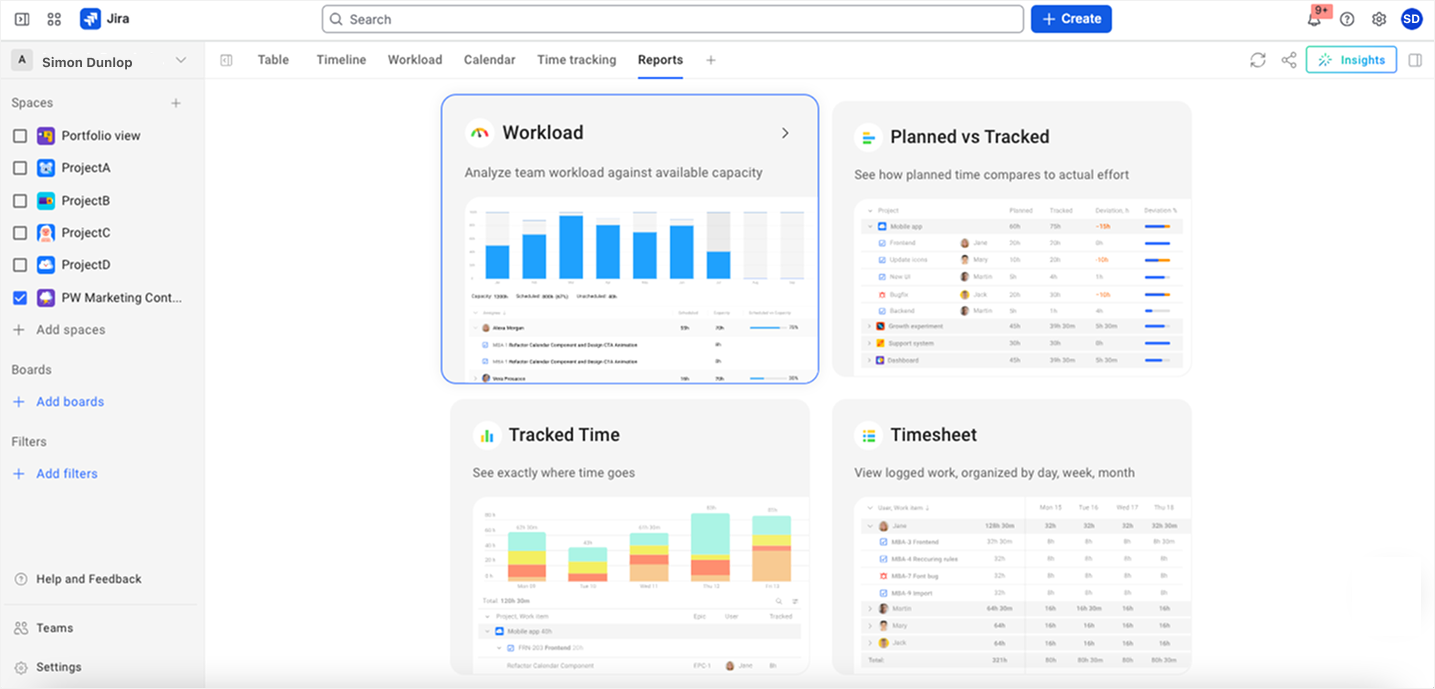Viewport: 1435px width, 689px height.
Task: Click the Search input field
Action: (672, 19)
